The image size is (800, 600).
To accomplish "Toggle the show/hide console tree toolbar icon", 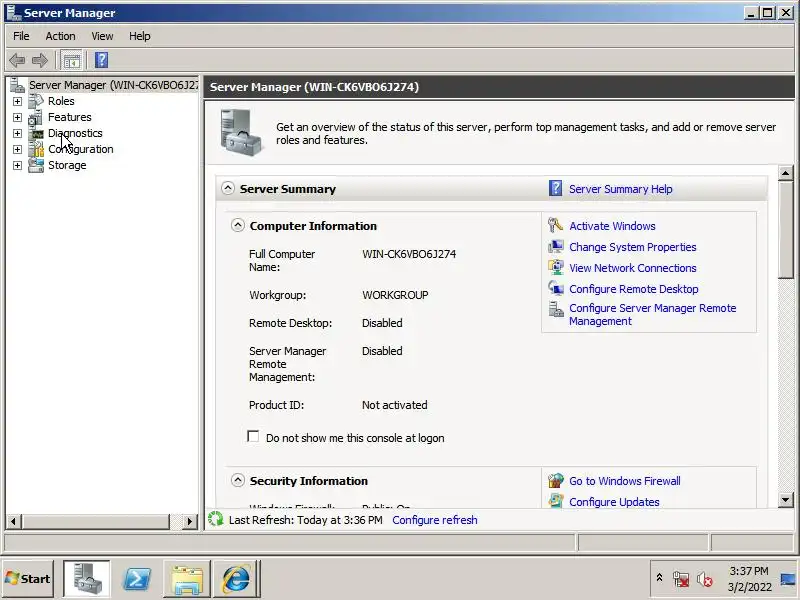I will click(71, 60).
